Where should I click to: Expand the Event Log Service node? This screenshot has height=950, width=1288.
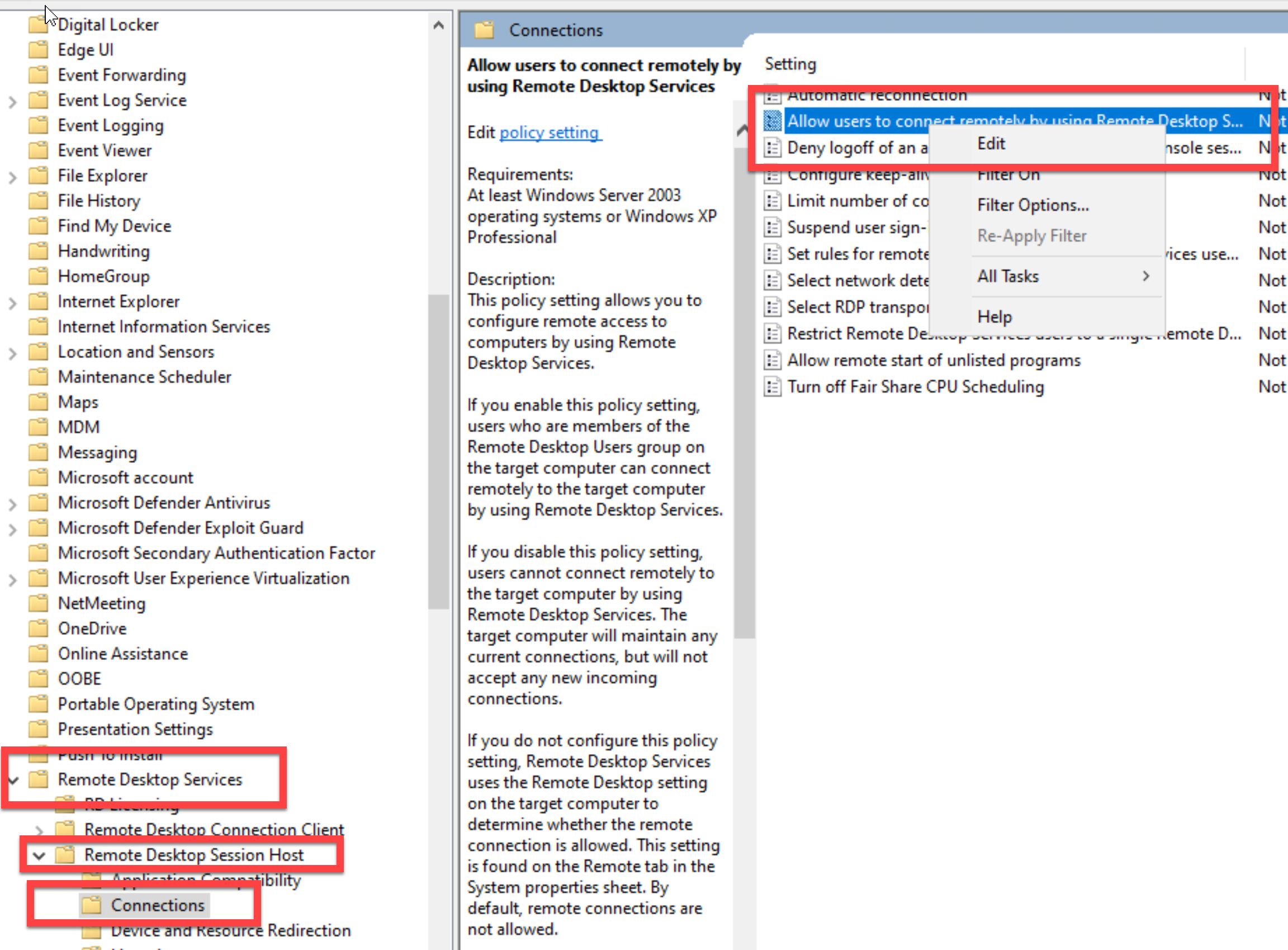[13, 102]
